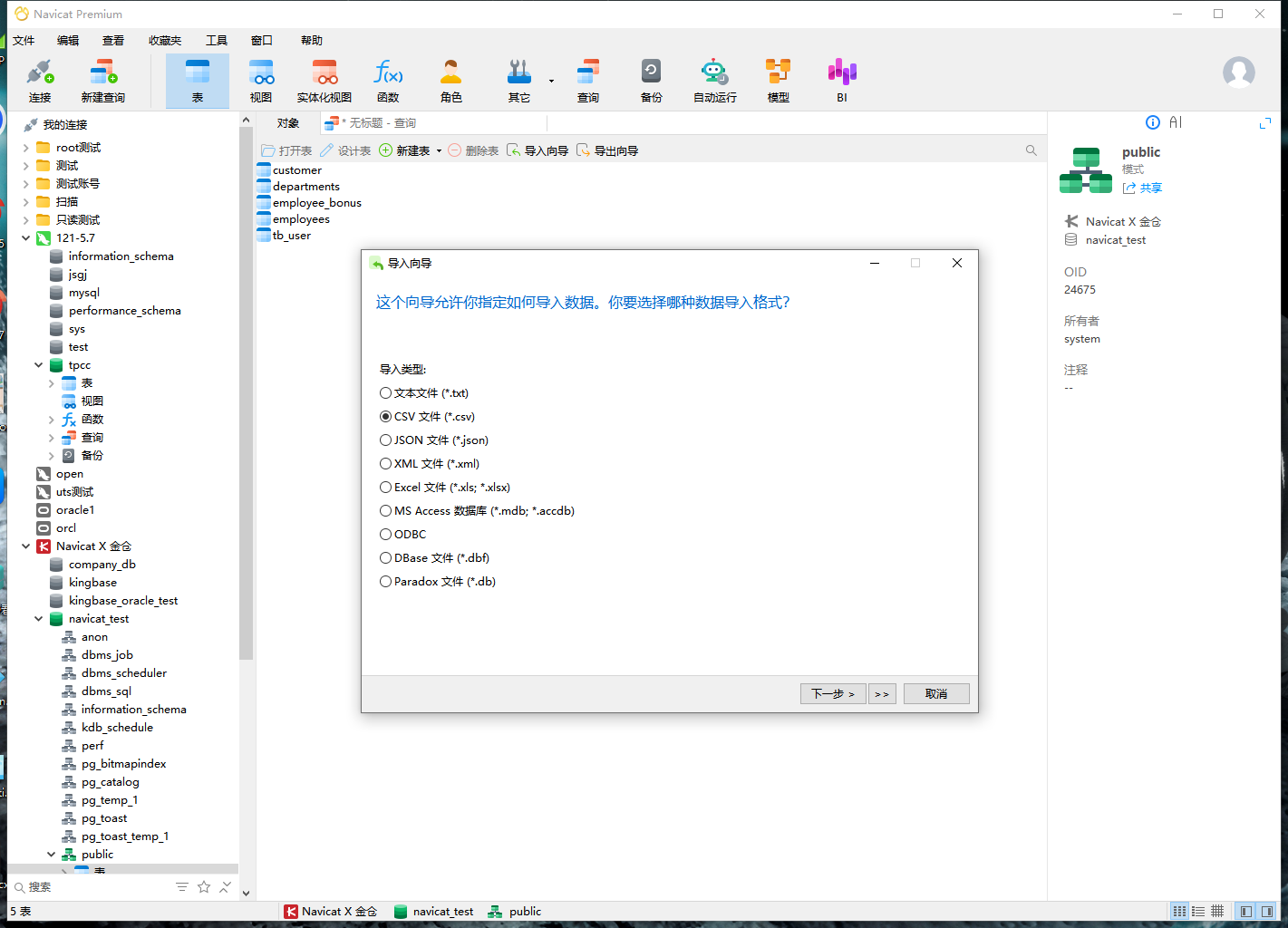Image resolution: width=1288 pixels, height=928 pixels.
Task: Choose Paradox 文件 (*.db) import type
Action: (438, 582)
